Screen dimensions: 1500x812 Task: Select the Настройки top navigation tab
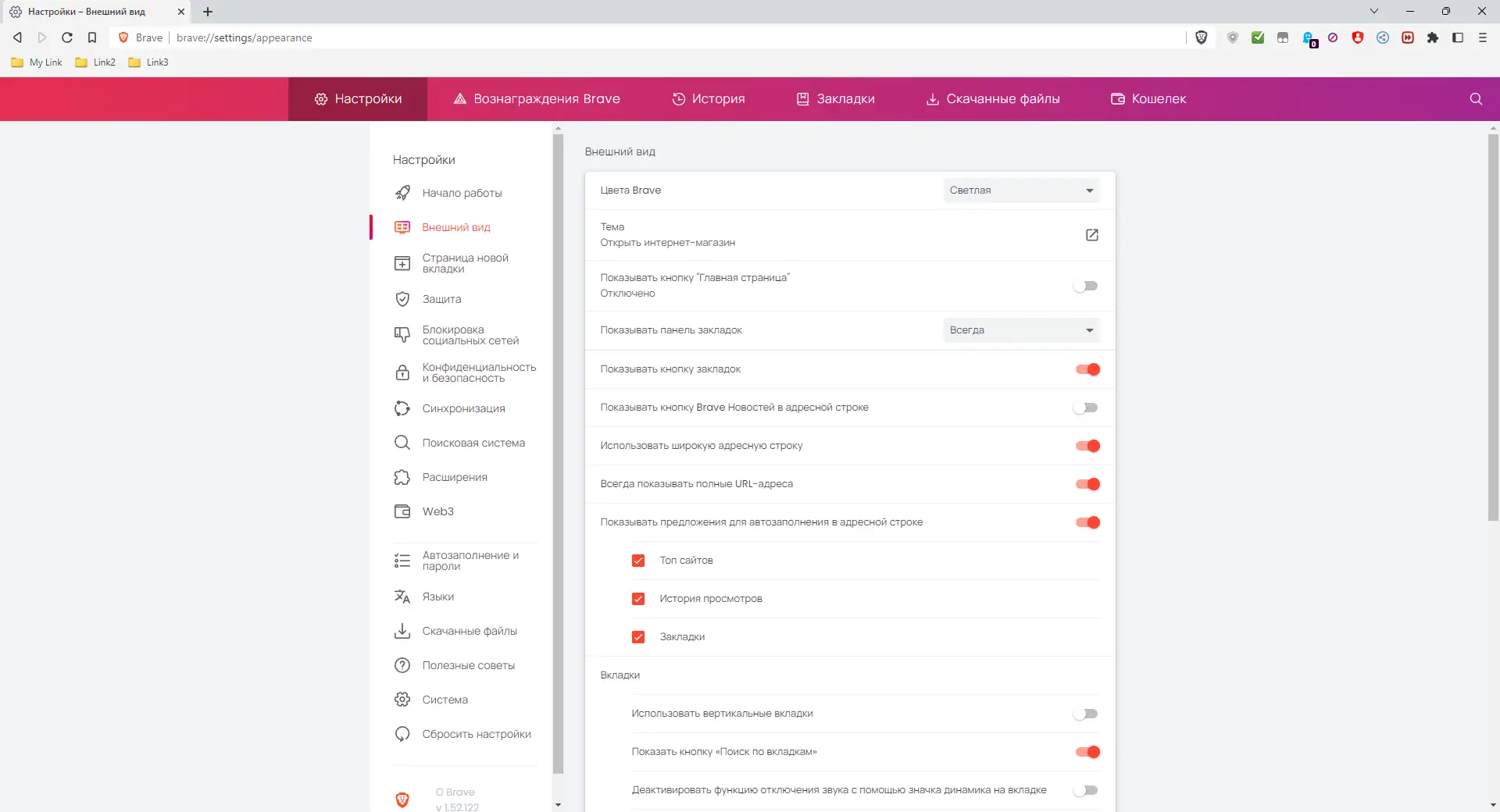358,99
